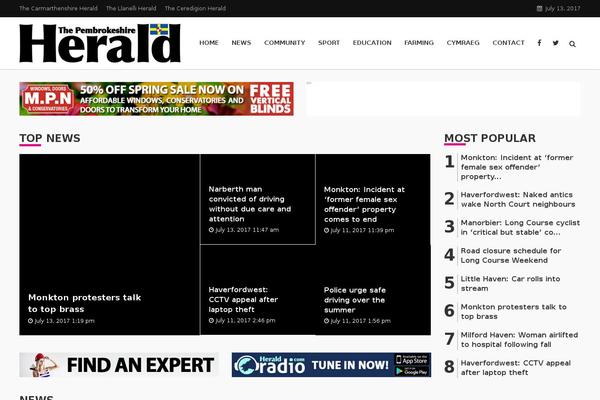Click the App Store badge in radio banner

click(x=412, y=359)
